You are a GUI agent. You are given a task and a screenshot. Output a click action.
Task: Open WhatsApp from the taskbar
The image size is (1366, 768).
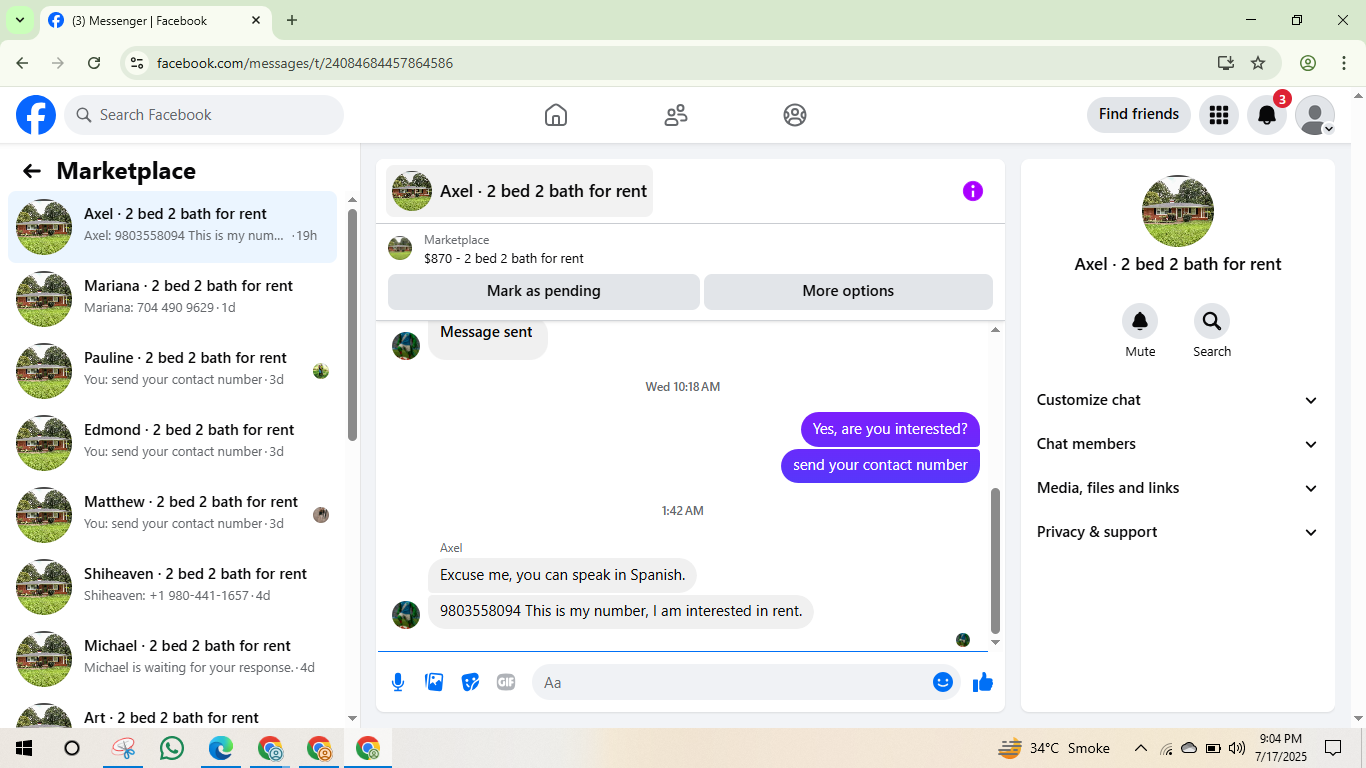click(x=172, y=748)
